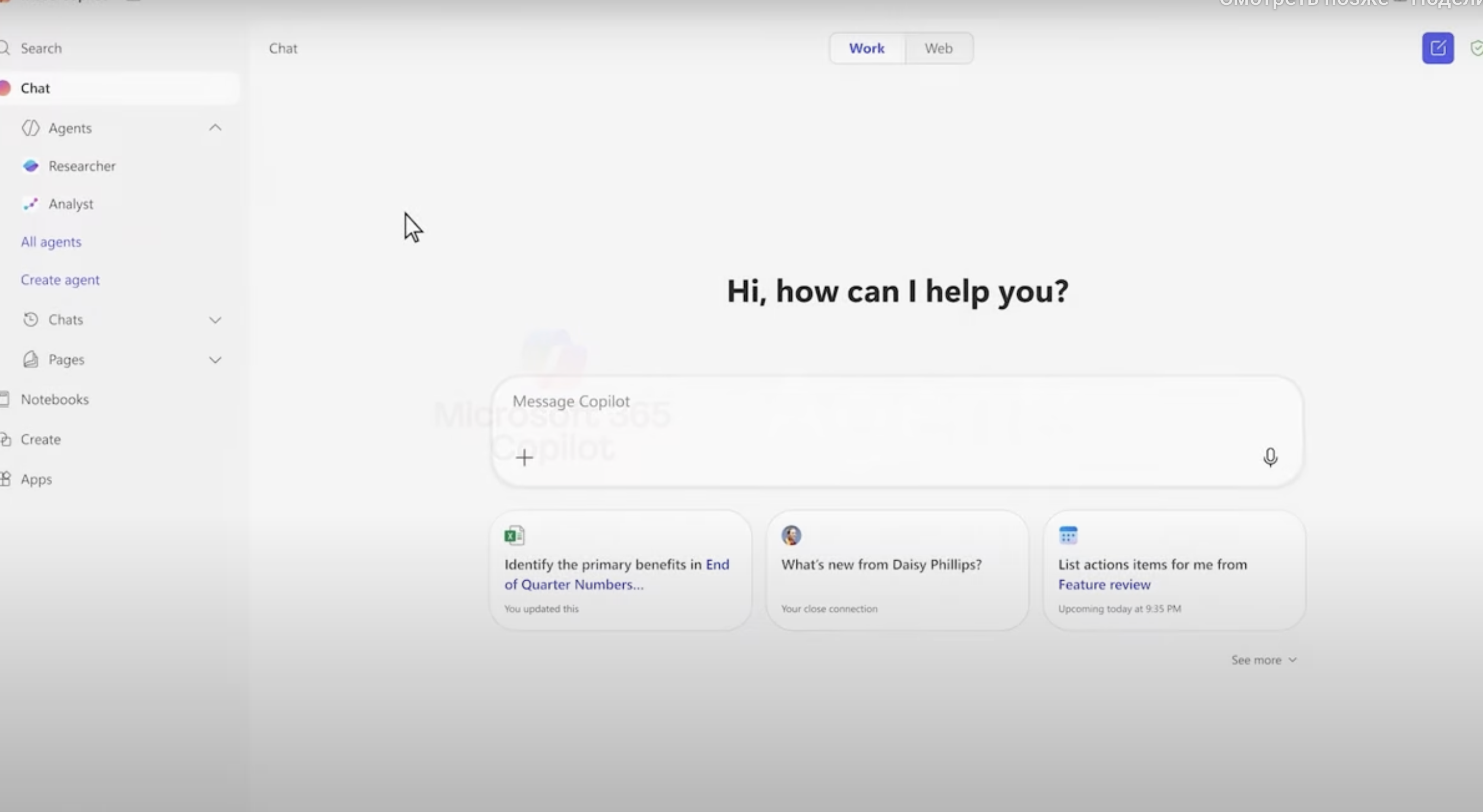Open the All agents link
Image resolution: width=1483 pixels, height=812 pixels.
click(51, 242)
